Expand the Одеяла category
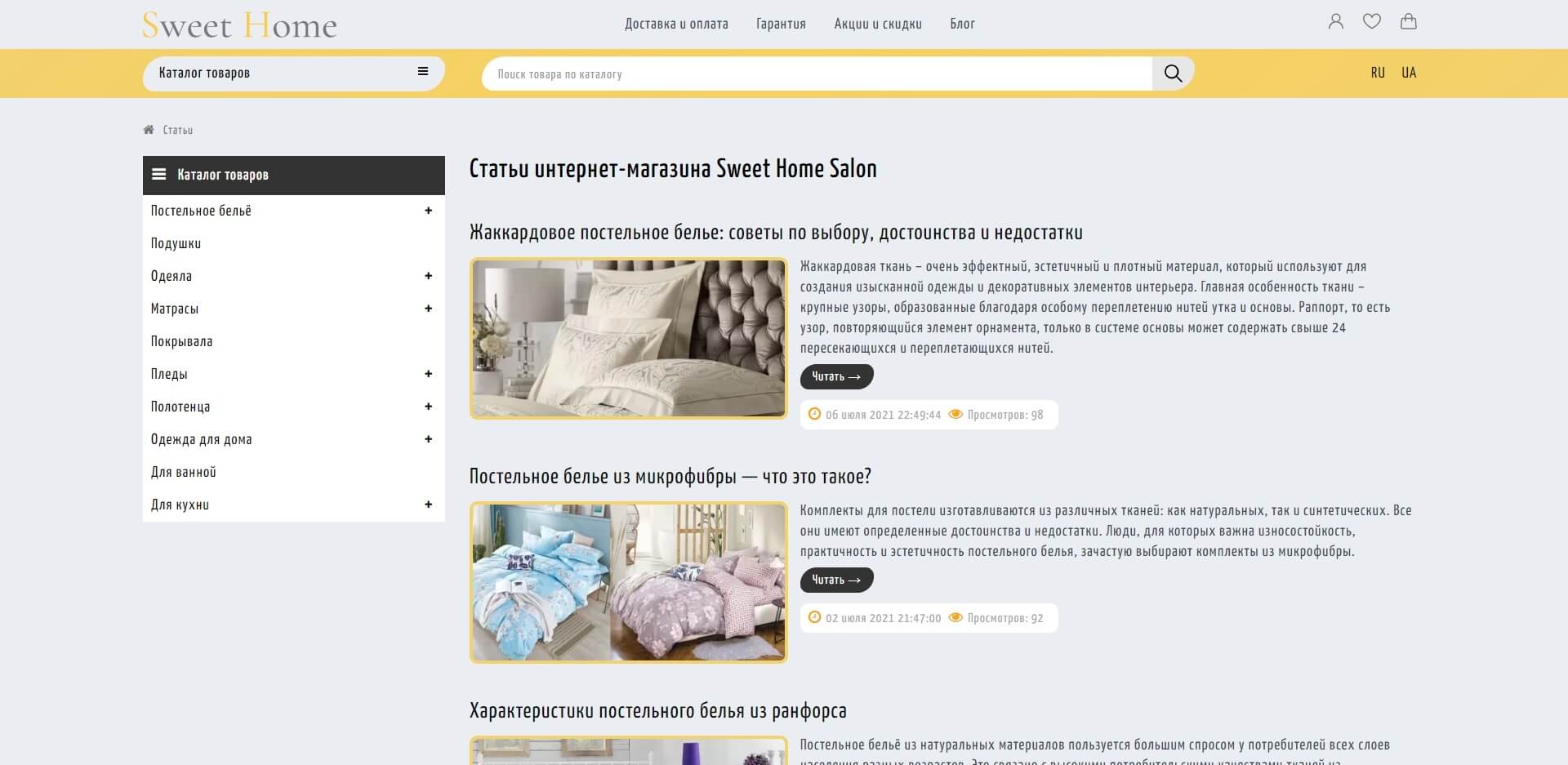Image resolution: width=1568 pixels, height=765 pixels. point(428,276)
